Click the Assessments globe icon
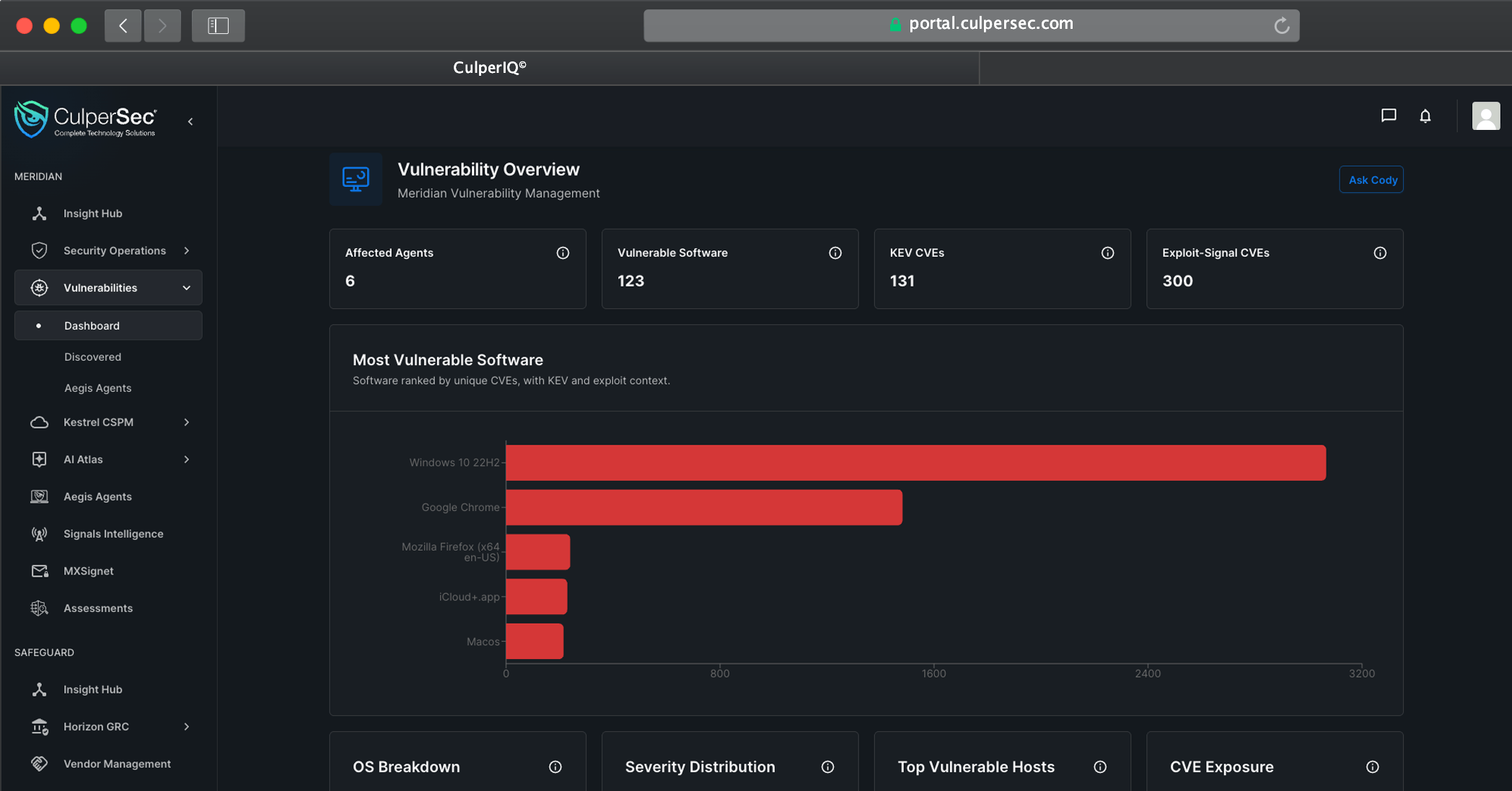Screen dimensions: 1512x791 40,608
